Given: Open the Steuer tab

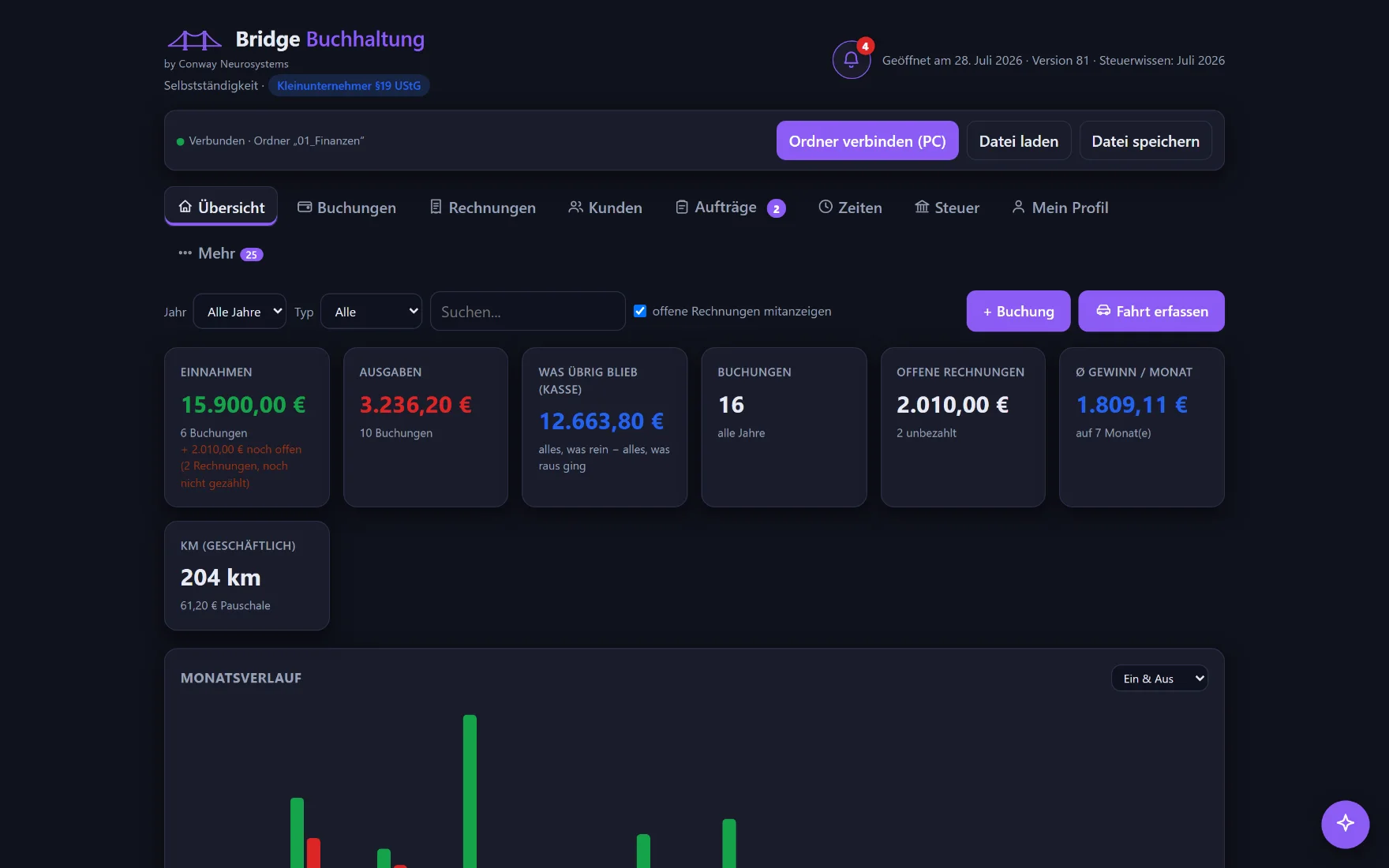Looking at the screenshot, I should 947,207.
